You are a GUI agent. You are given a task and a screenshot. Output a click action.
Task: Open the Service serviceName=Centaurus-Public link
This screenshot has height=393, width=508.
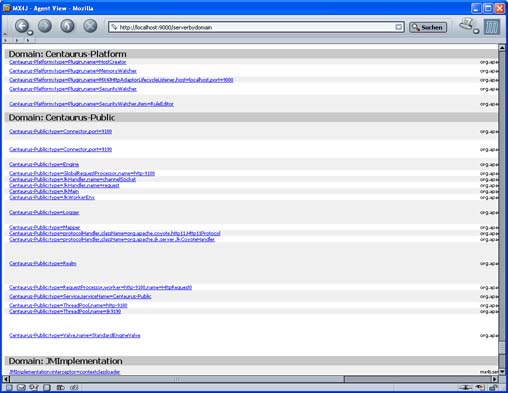80,296
